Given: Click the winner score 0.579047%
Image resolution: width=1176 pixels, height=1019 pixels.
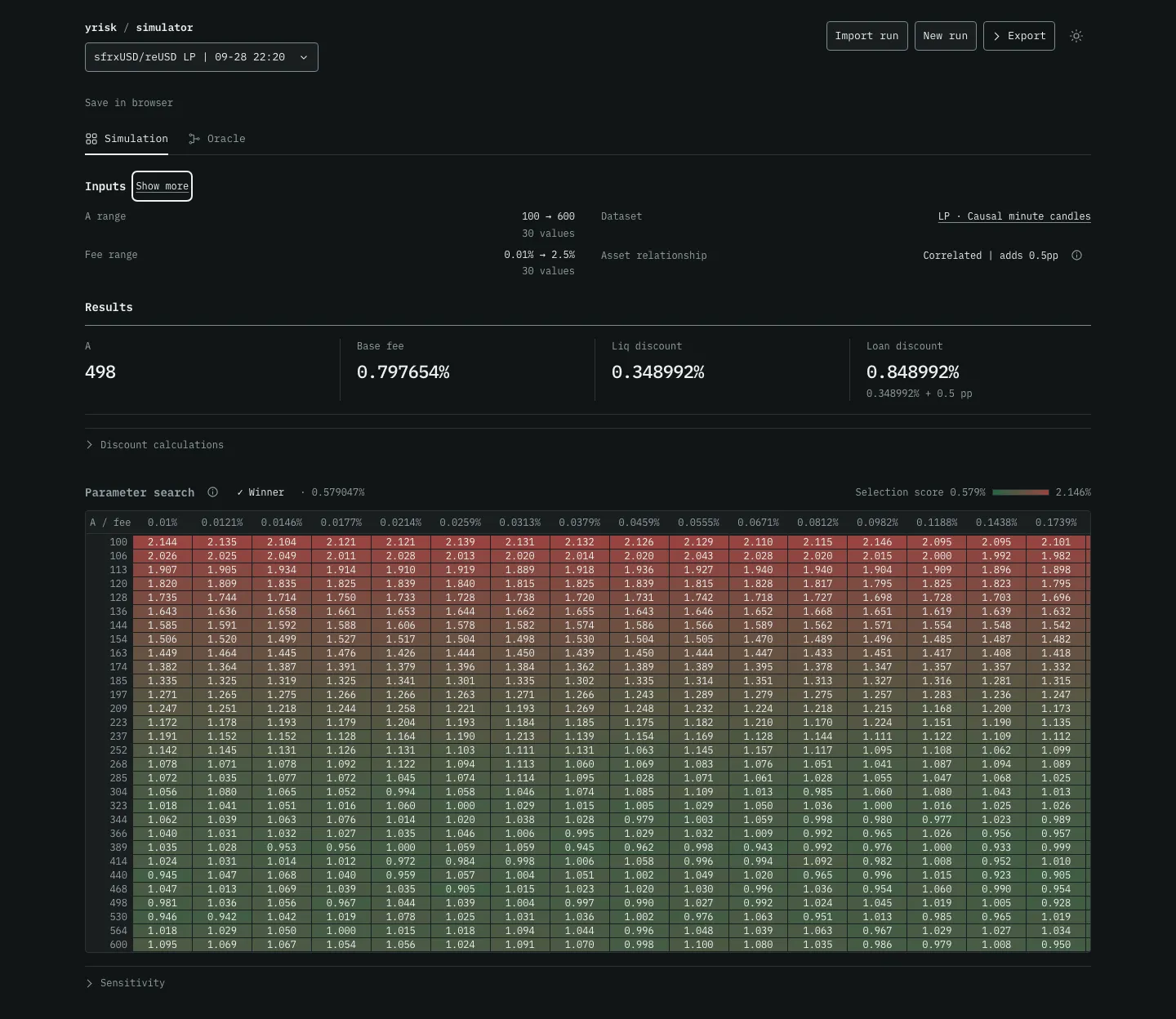Looking at the screenshot, I should [x=337, y=492].
